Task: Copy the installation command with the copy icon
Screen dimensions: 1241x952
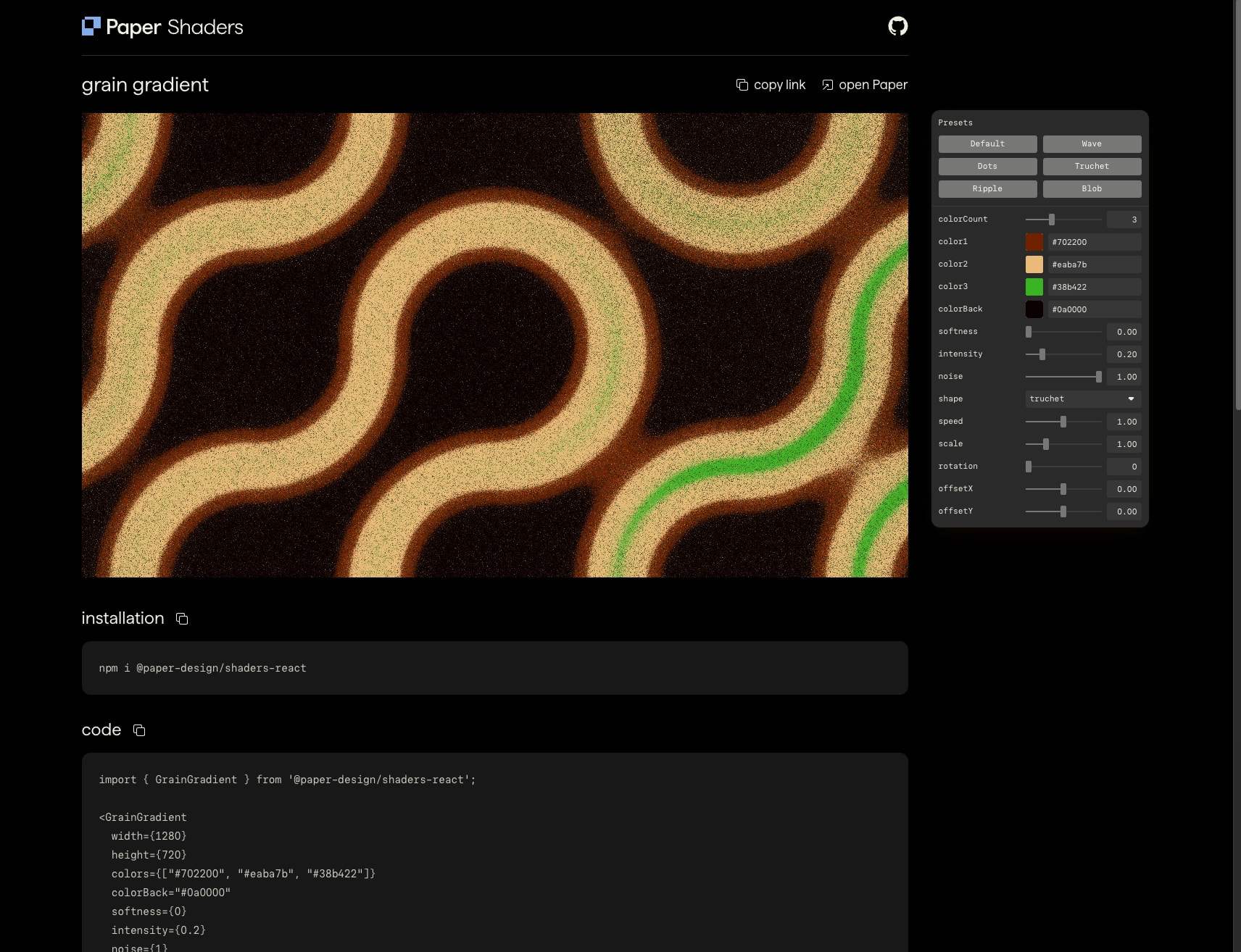Action: 182,619
